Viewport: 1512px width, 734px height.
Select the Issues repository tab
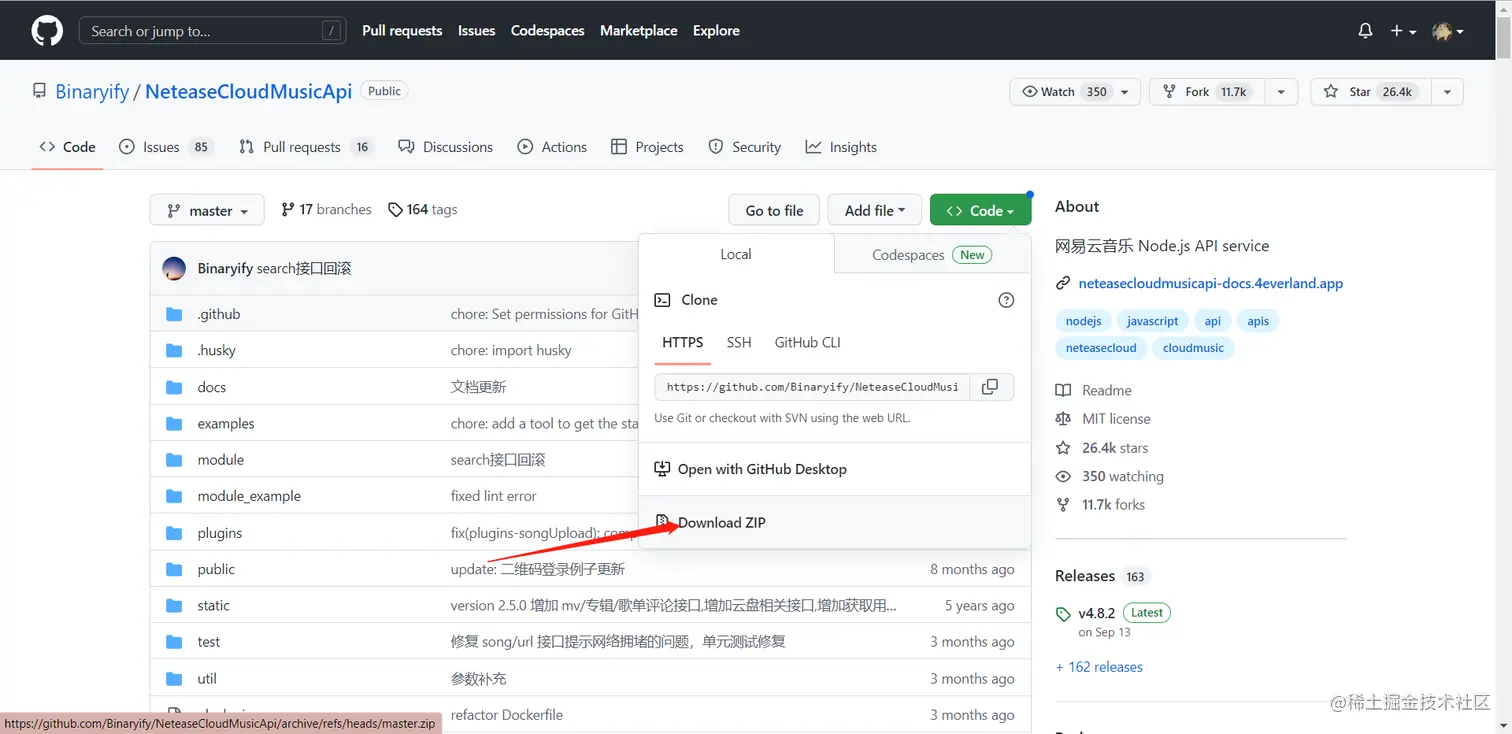(x=166, y=147)
